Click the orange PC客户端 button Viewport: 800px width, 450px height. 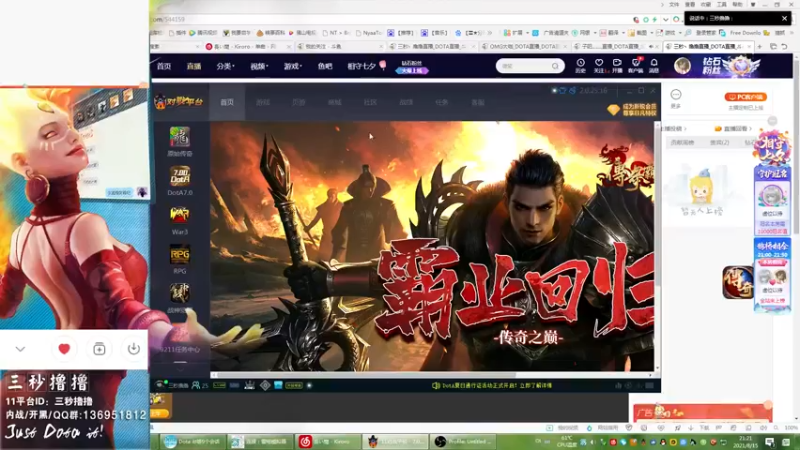tap(745, 96)
